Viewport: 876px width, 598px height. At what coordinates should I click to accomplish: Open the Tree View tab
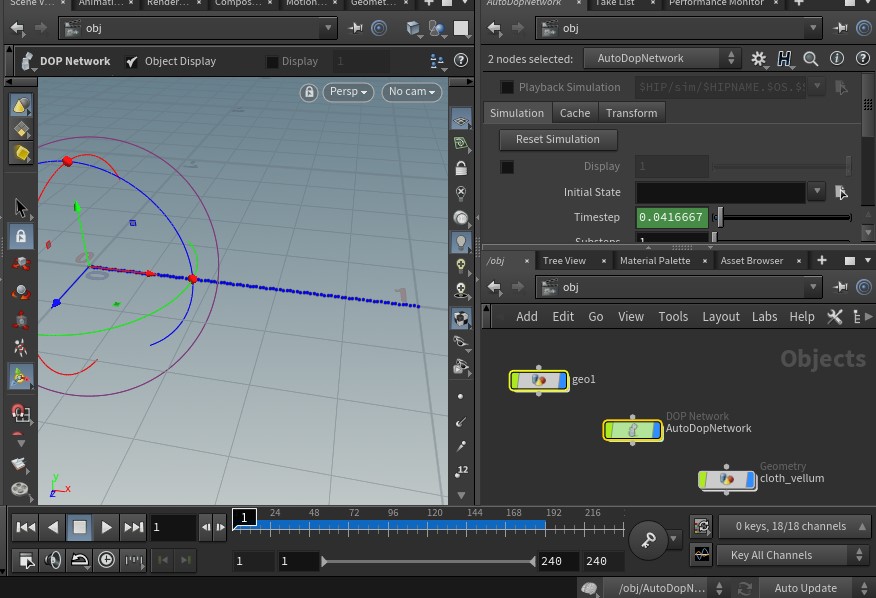coord(564,260)
